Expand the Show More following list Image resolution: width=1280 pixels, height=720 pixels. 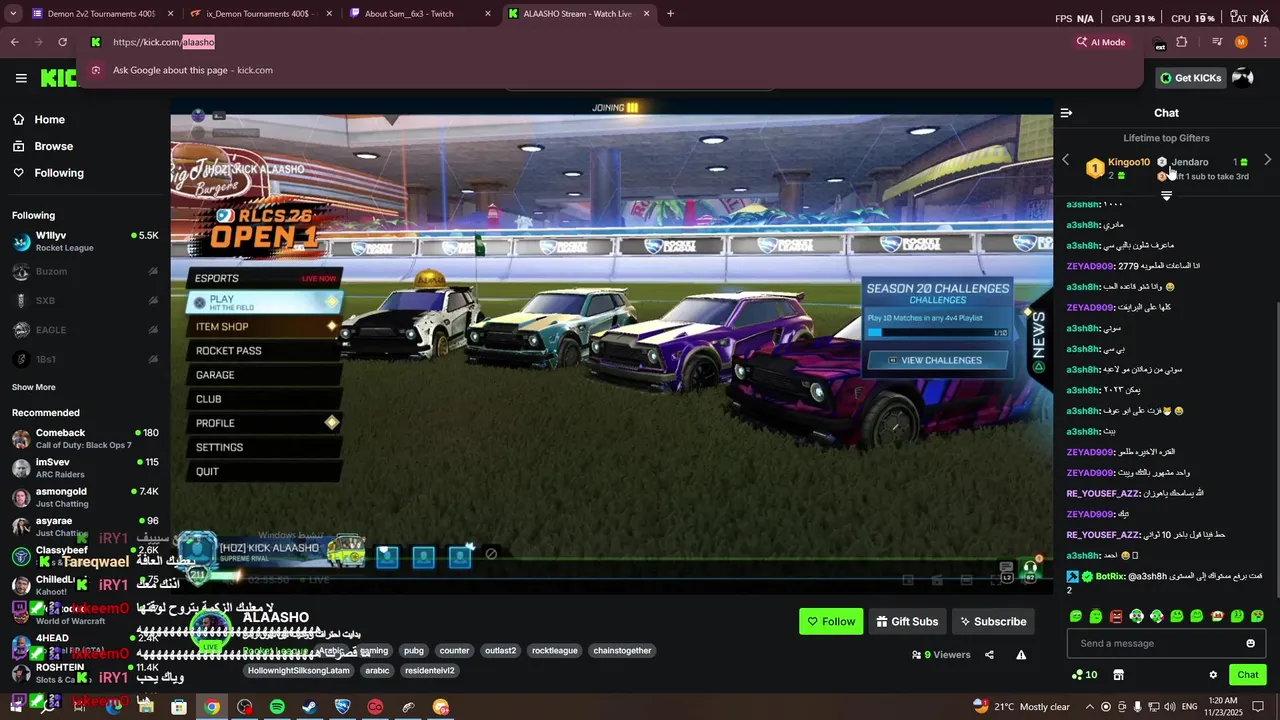[34, 387]
